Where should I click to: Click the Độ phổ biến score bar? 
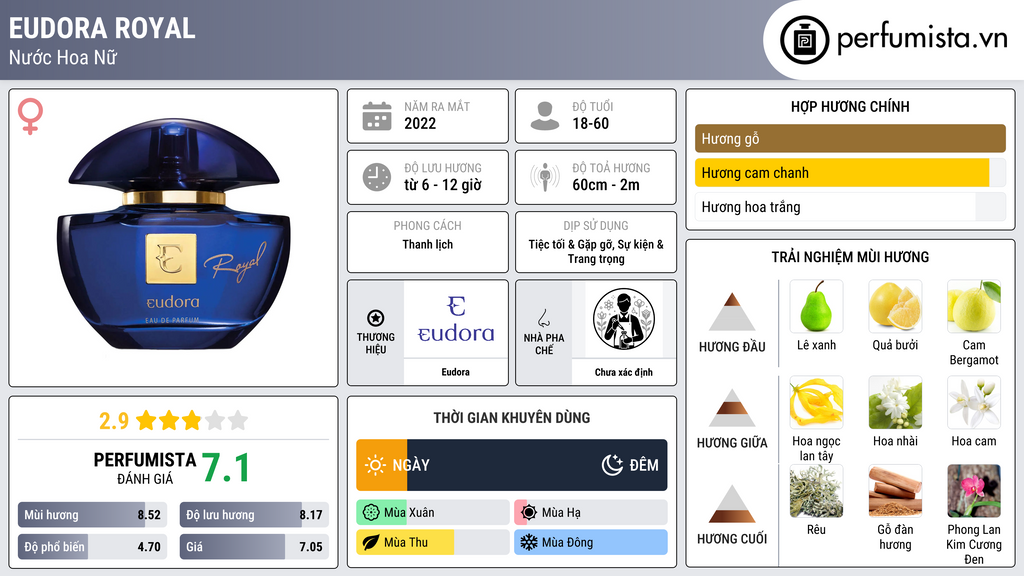[x=92, y=547]
